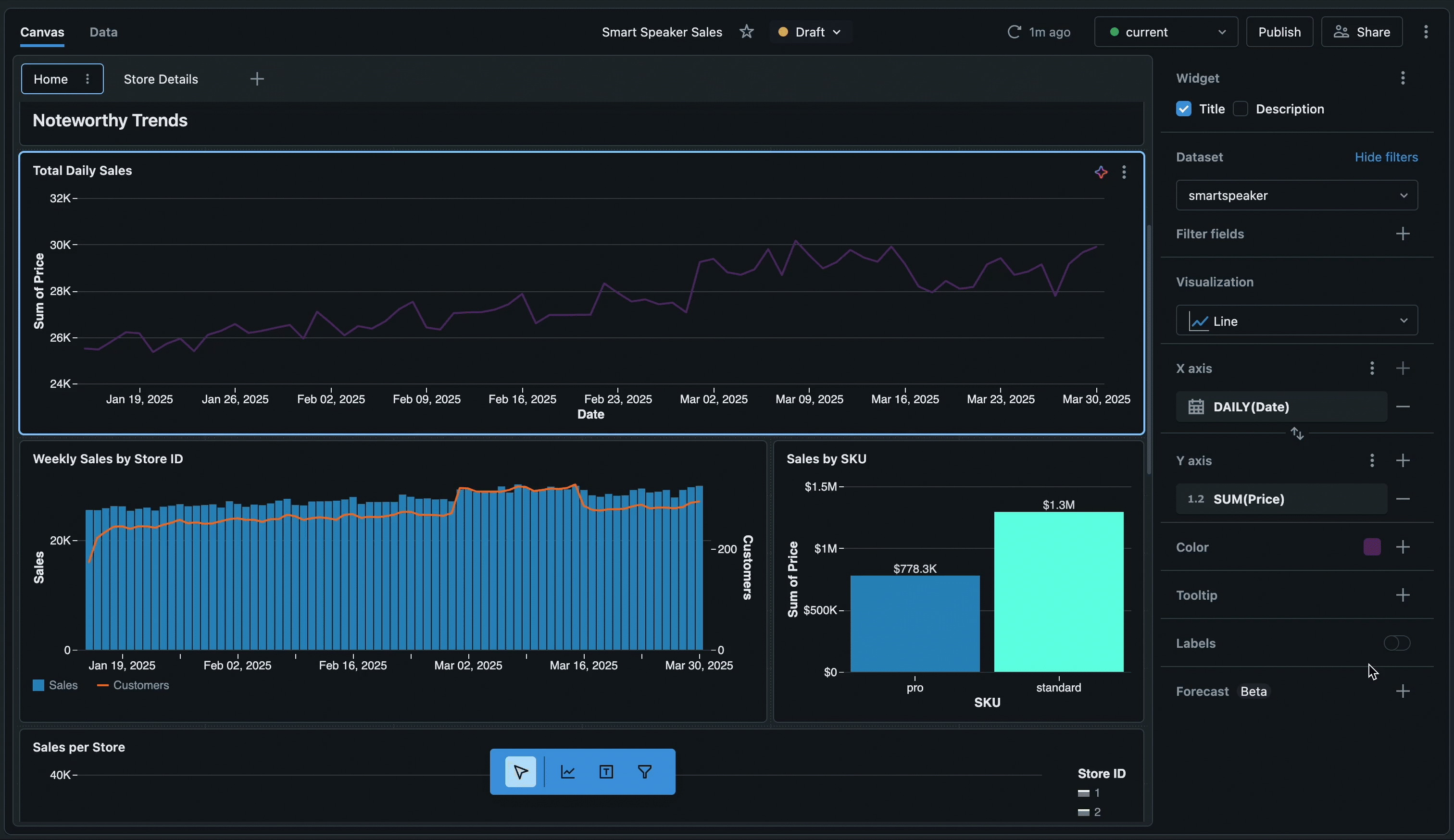Toggle the Labels switch on
1454x840 pixels.
coord(1396,643)
